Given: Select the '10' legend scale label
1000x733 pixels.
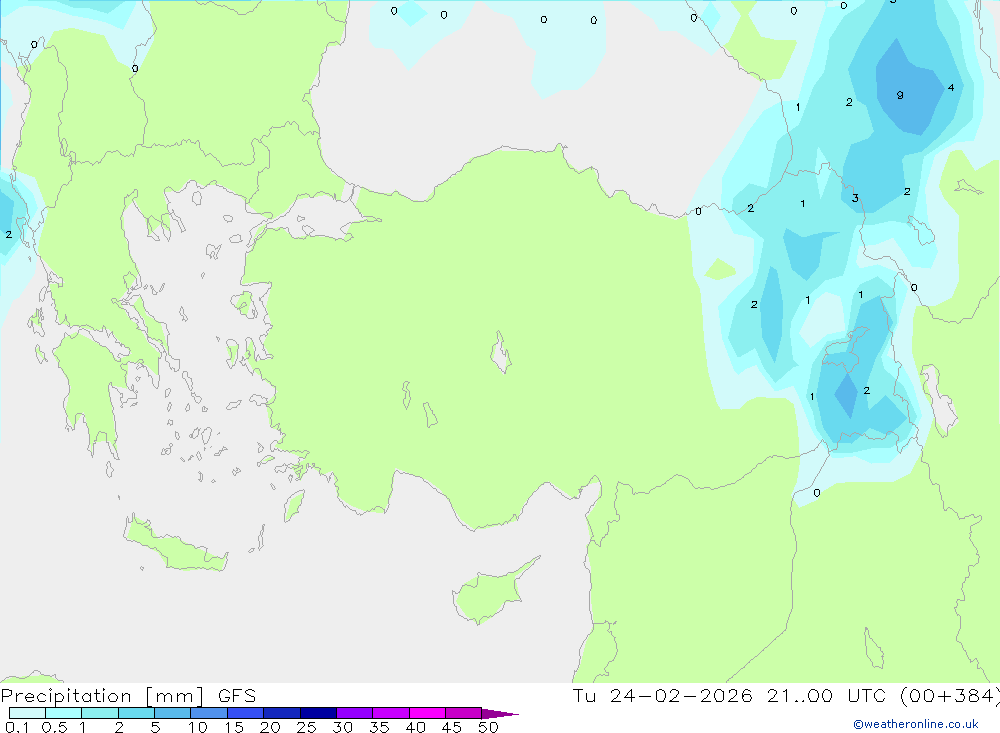Looking at the screenshot, I should click(198, 727).
